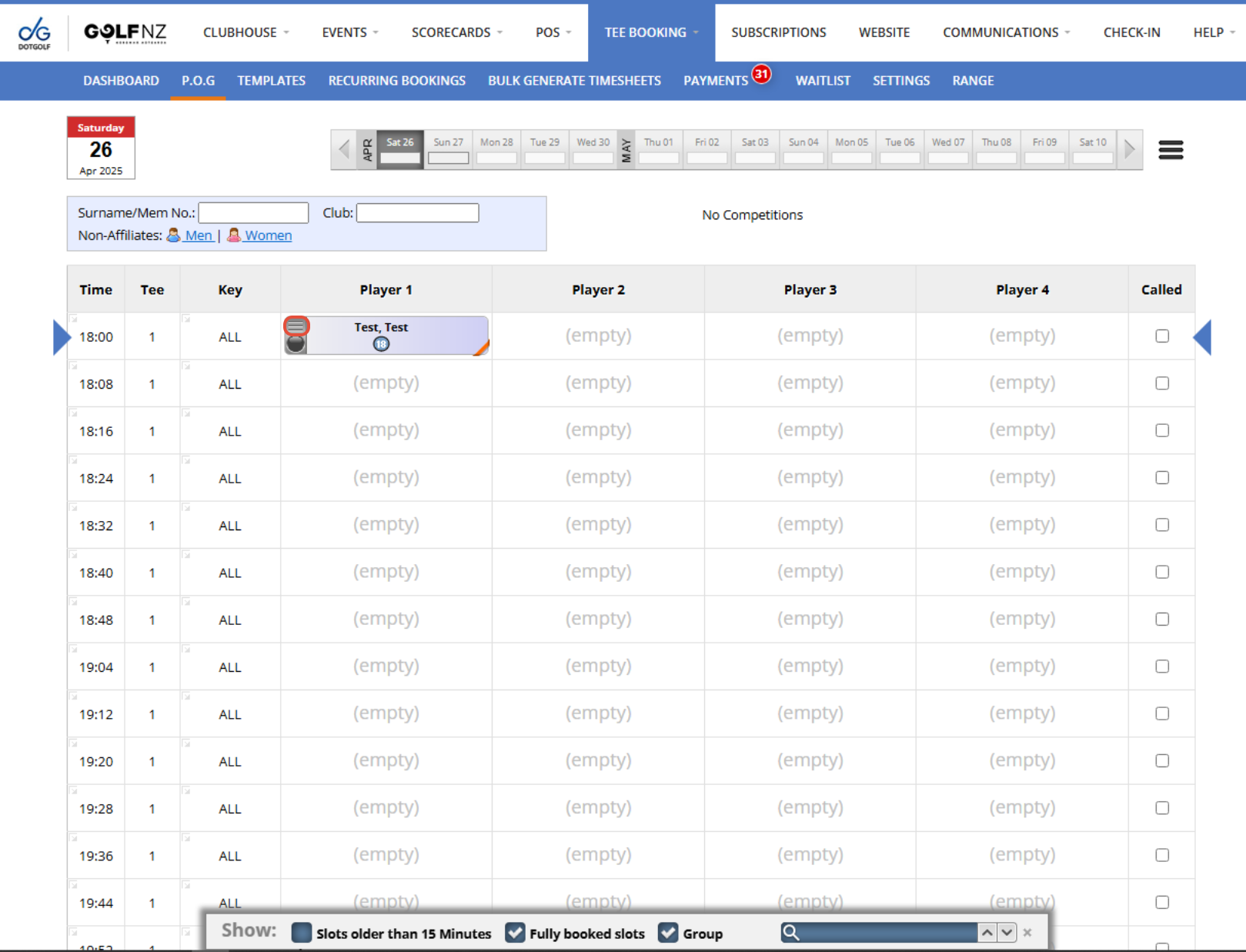
Task: Click the Surname/Mem No. input field
Action: (253, 213)
